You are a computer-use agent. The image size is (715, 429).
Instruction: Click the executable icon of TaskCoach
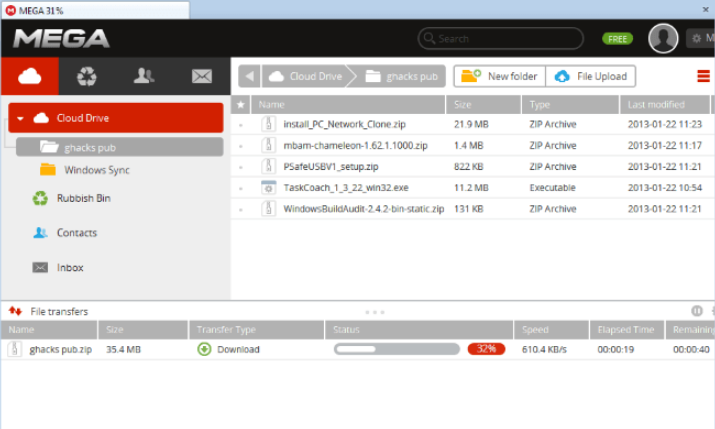pos(269,187)
